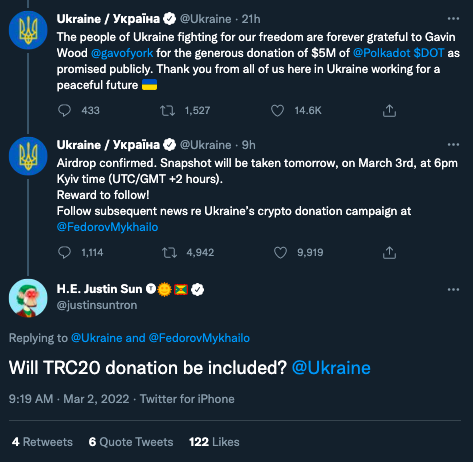Reply to the Airdrop confirmed tweet

[64, 252]
